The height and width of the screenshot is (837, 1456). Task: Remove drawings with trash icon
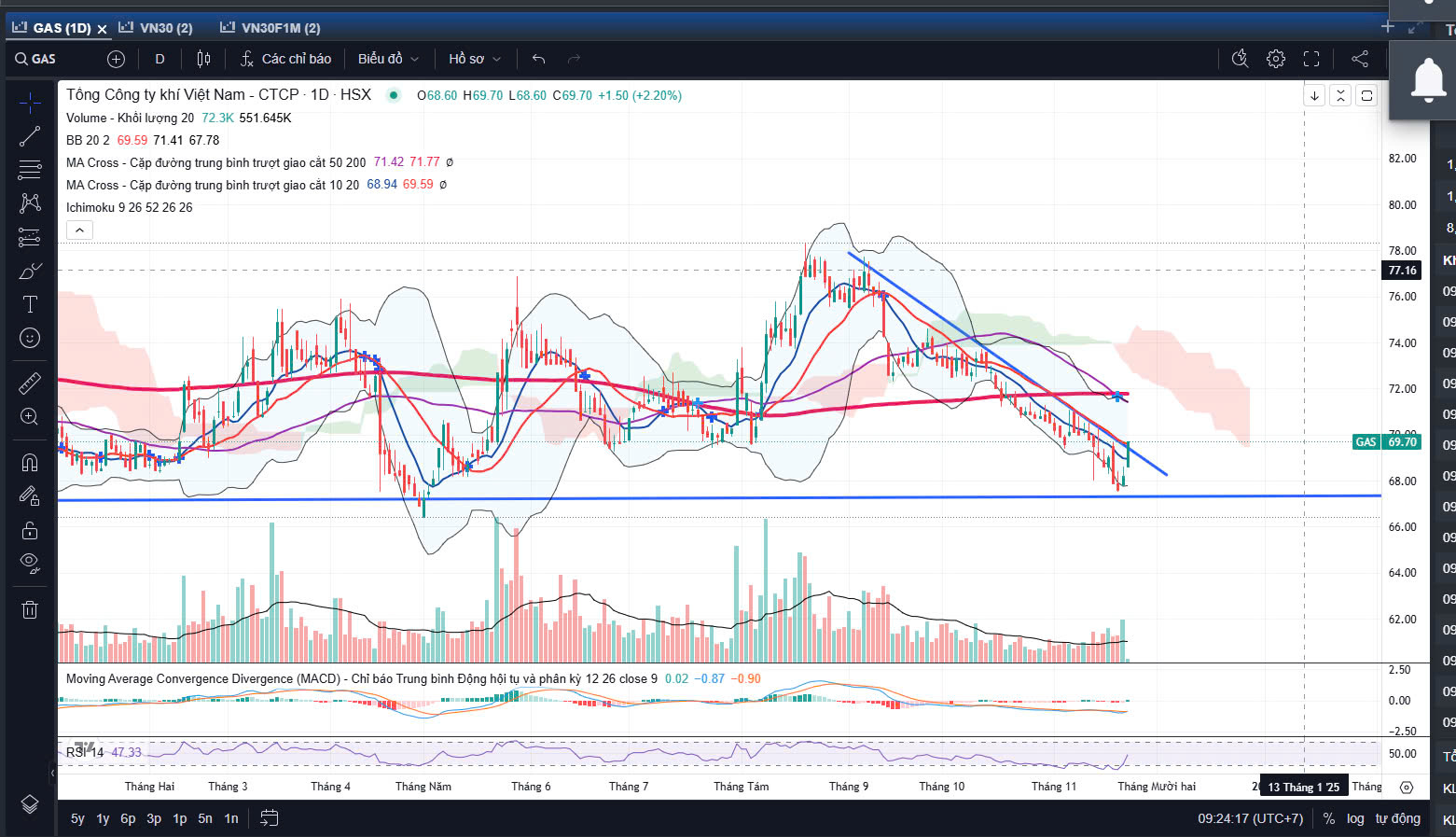pos(30,609)
